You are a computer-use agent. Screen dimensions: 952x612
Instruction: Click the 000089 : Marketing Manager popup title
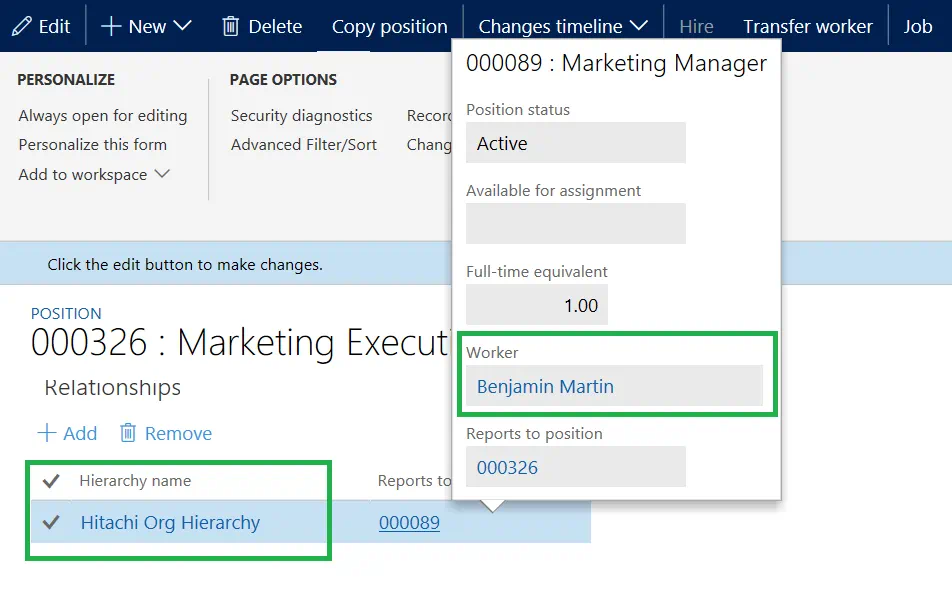[616, 63]
